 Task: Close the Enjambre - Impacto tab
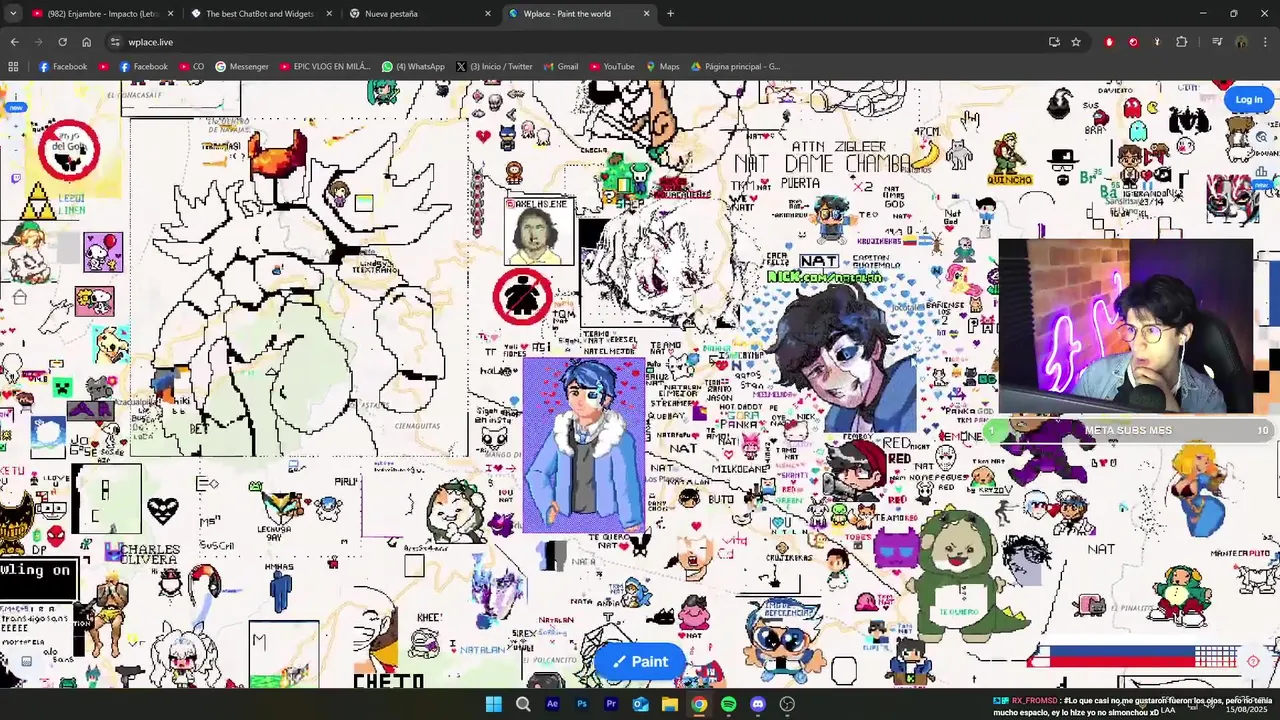[x=170, y=14]
